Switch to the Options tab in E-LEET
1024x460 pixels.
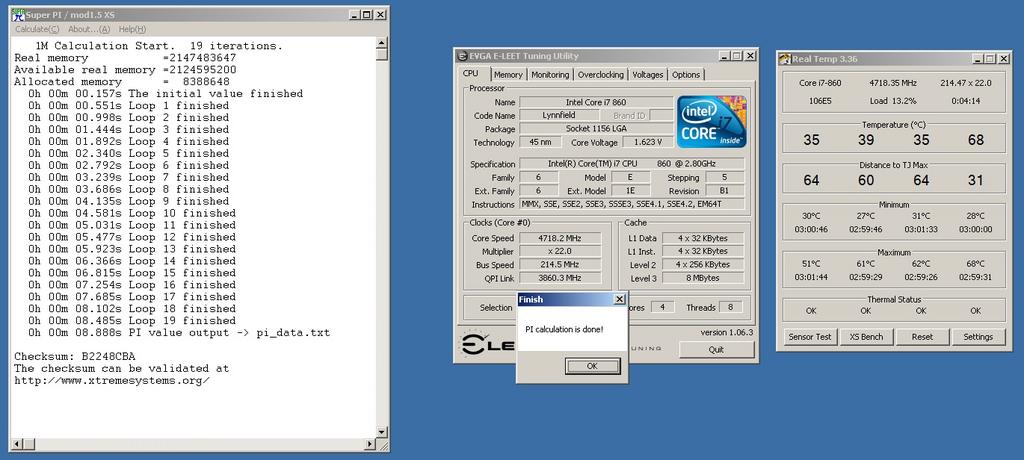[686, 74]
